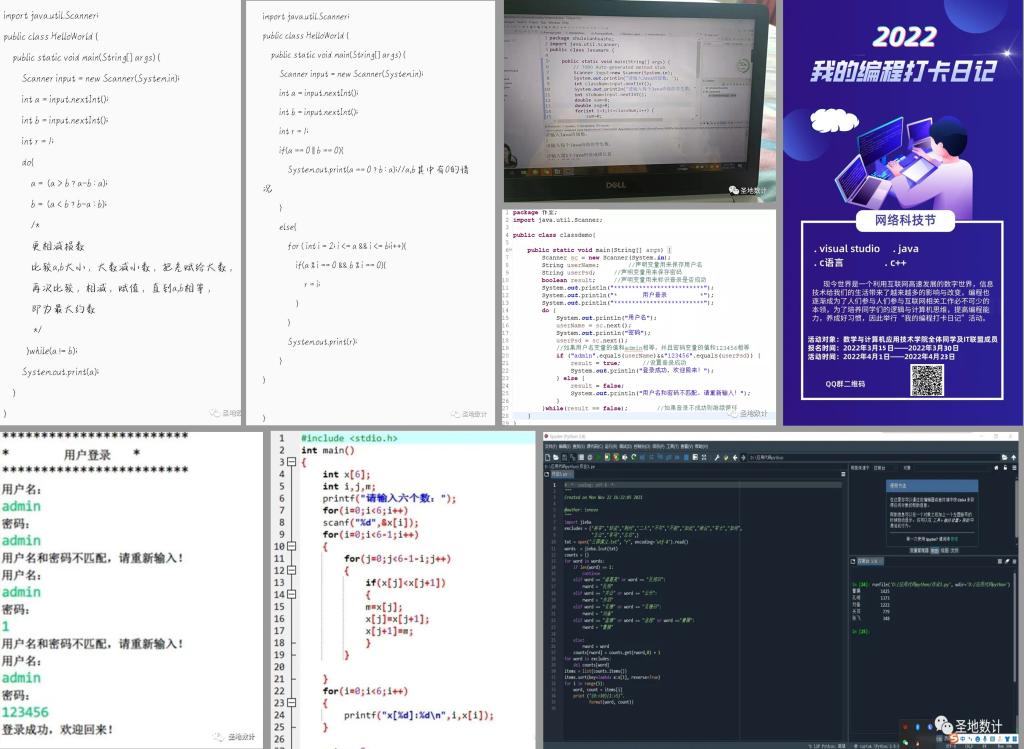Click the PYTHONPATH manager icon beside the wrench

(726, 458)
